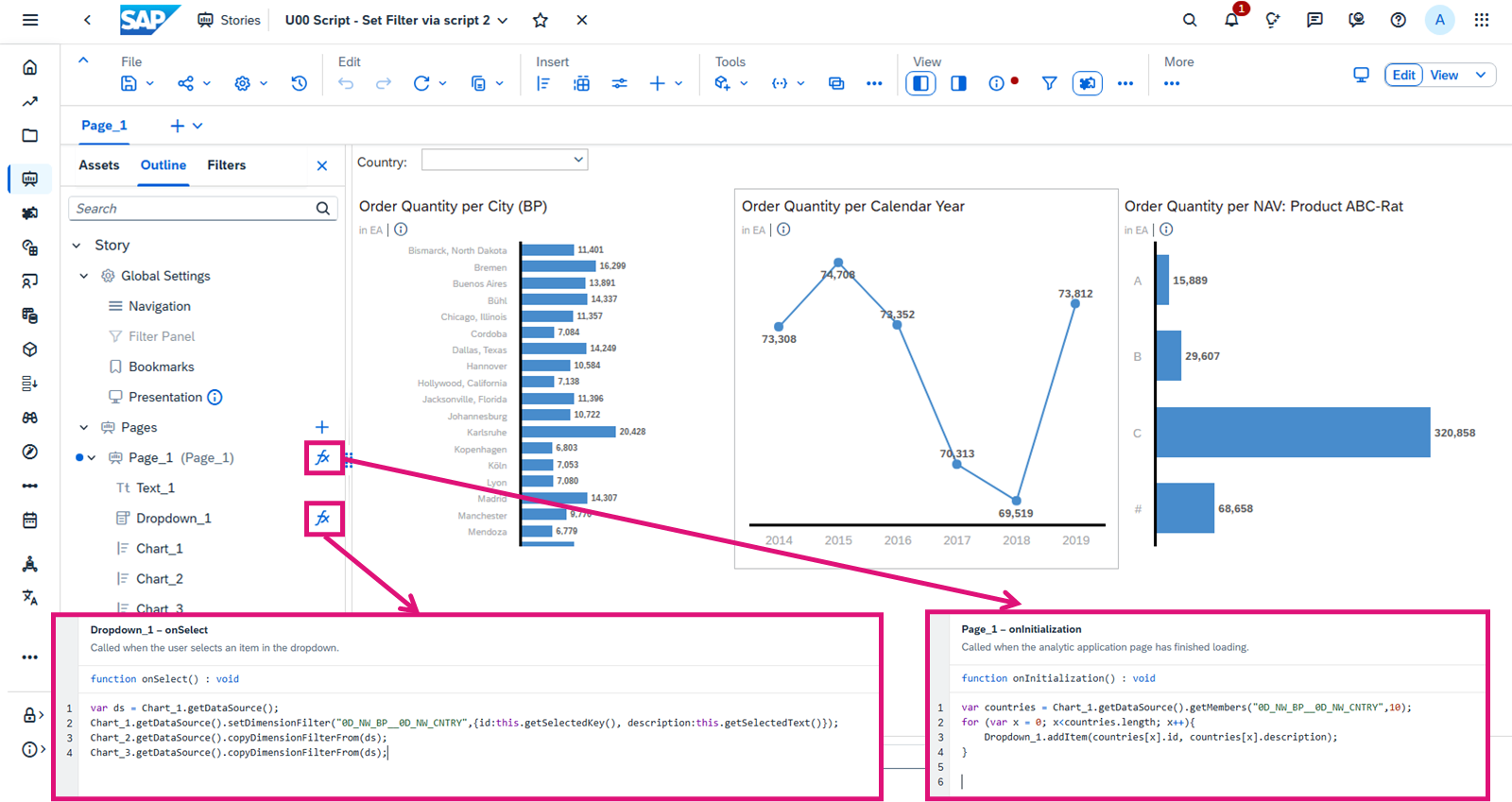
Task: Mark story as favorite with star
Action: point(541,20)
